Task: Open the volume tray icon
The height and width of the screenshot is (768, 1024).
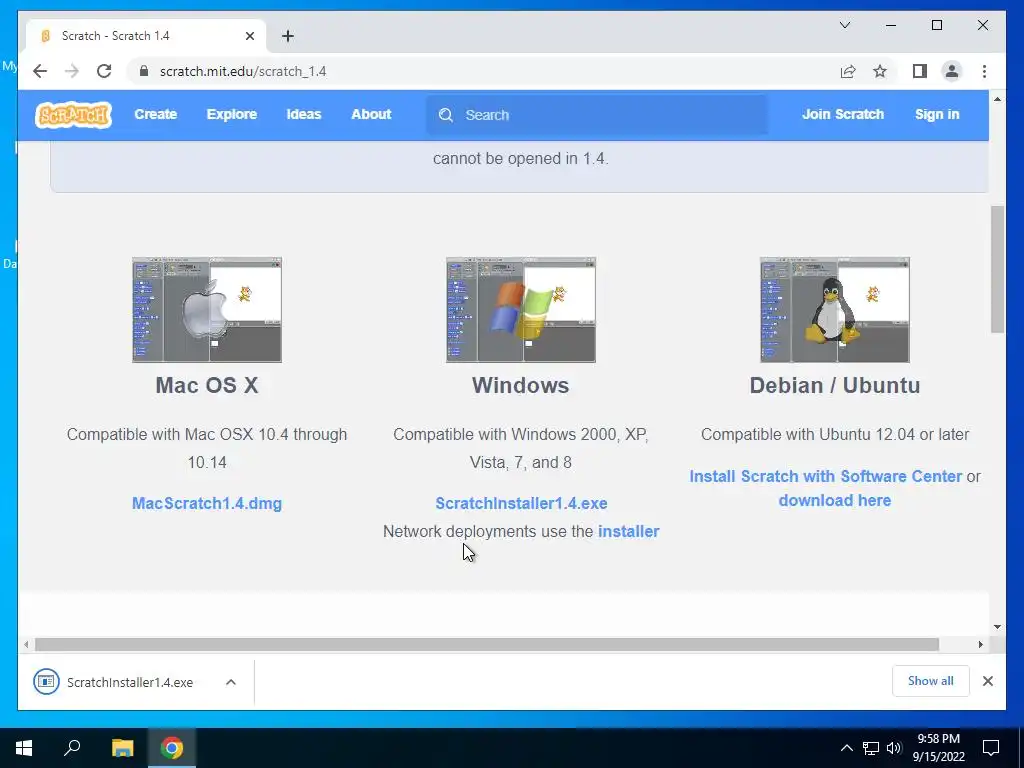Action: [894, 748]
